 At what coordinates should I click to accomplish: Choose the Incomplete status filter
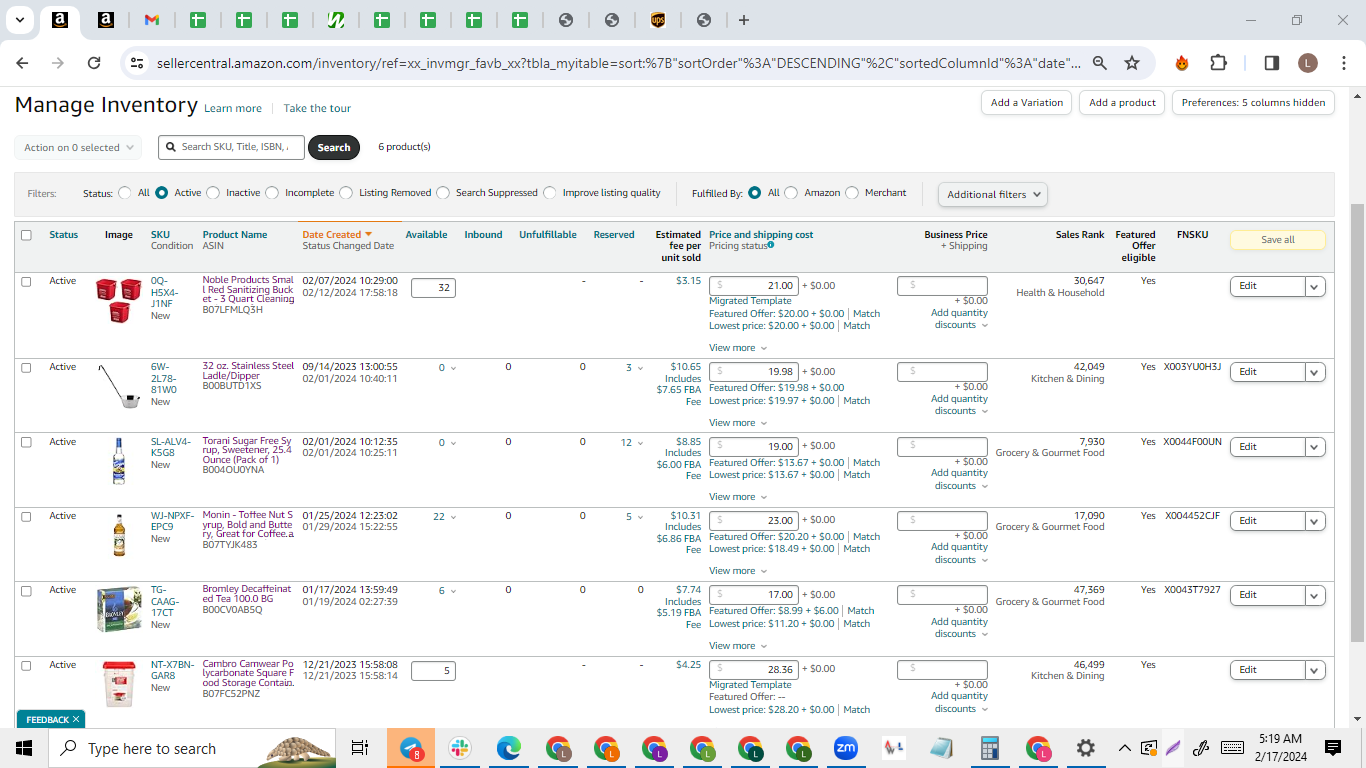271,193
